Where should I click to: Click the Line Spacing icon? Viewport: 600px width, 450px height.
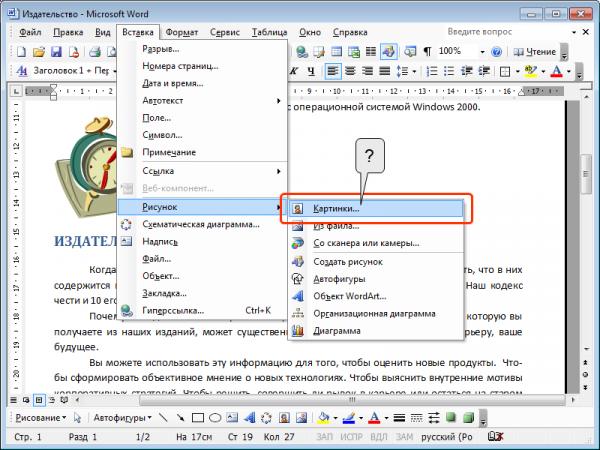pos(403,71)
